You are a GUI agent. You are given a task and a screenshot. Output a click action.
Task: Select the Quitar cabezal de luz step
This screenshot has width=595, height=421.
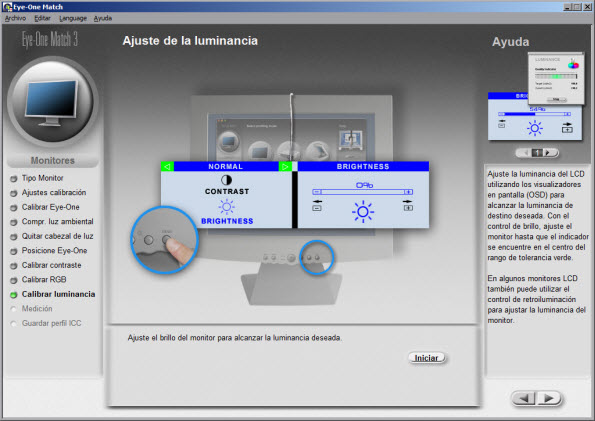coord(57,236)
